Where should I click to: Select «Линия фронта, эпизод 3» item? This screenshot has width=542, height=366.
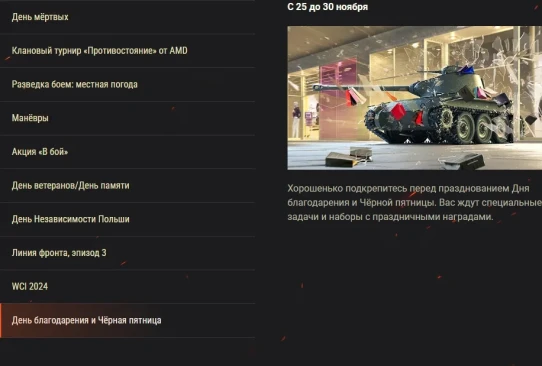127,253
